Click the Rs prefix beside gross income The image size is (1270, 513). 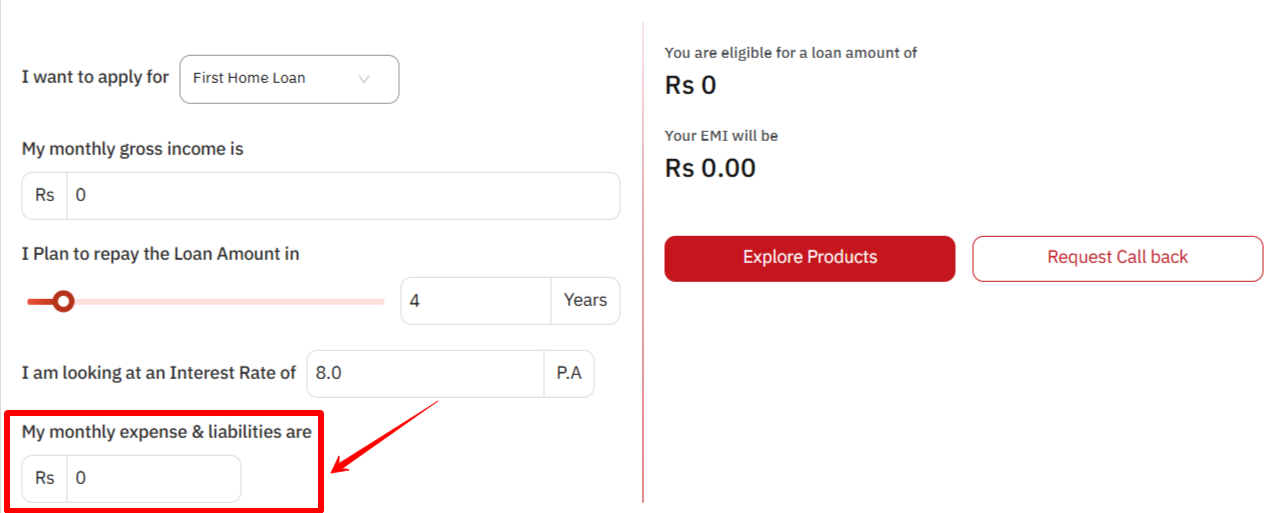[x=45, y=196]
